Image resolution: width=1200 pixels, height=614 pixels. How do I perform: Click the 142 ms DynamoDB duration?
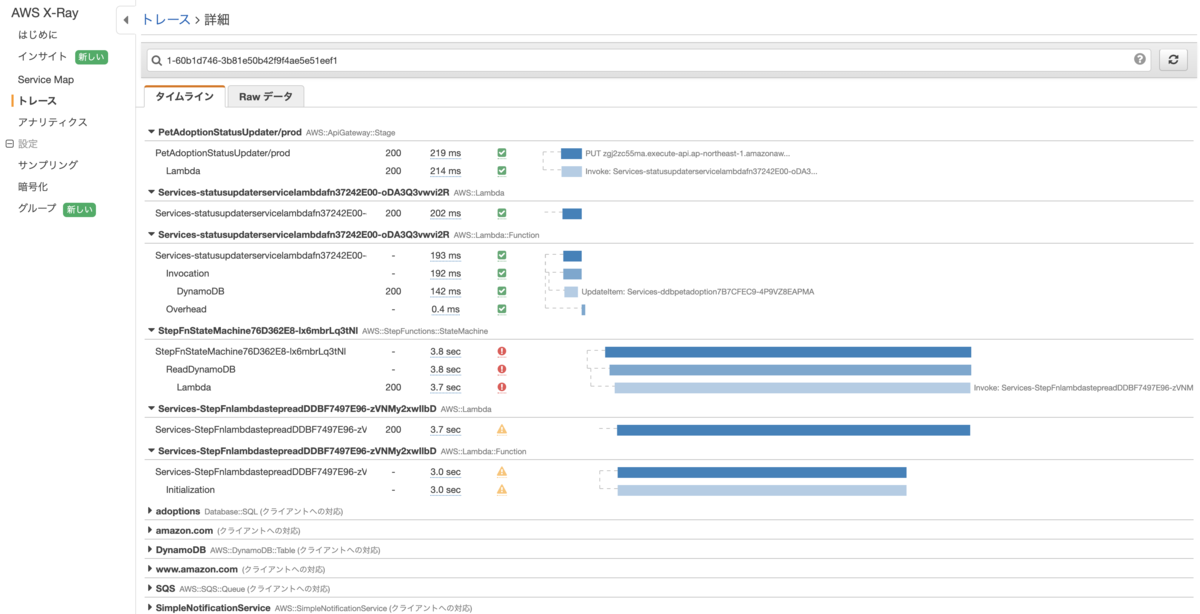pos(445,291)
